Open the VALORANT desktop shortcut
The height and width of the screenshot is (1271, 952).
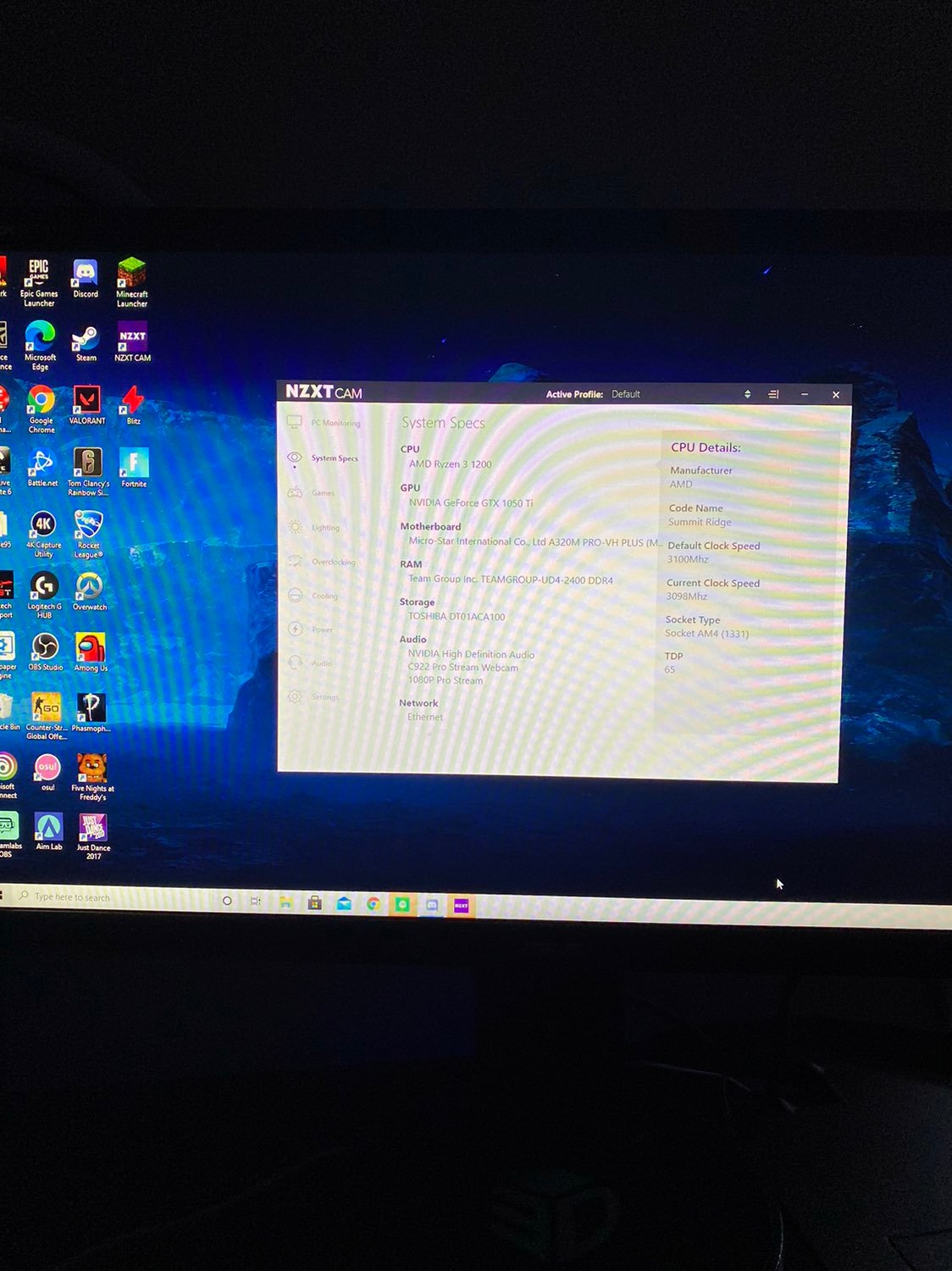(x=87, y=405)
